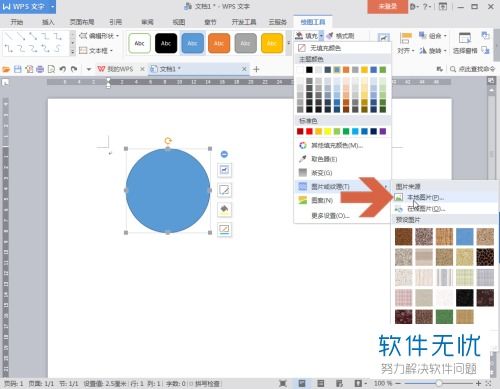Click the Save icon in quick access toolbar
This screenshot has height=389, width=500.
pyautogui.click(x=18, y=69)
